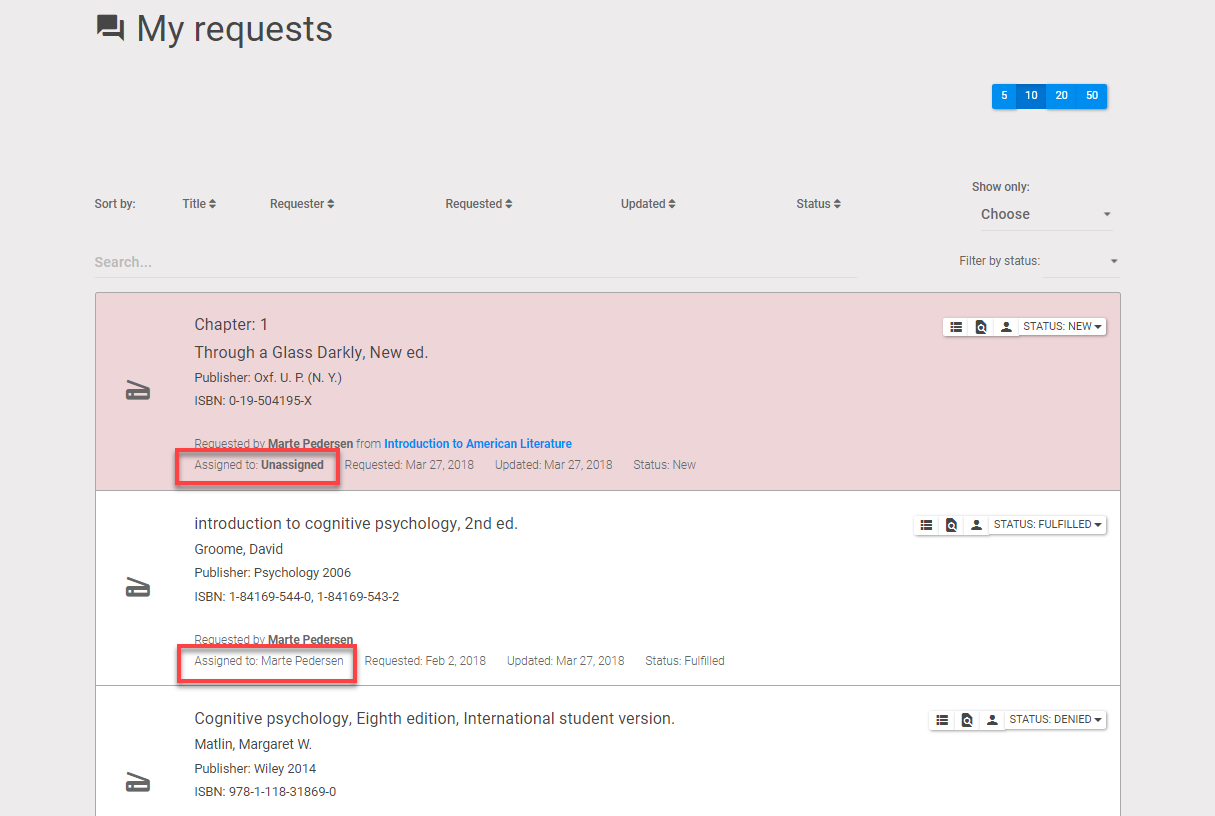
Task: Open the STATUS: DENIED dropdown
Action: point(1056,720)
